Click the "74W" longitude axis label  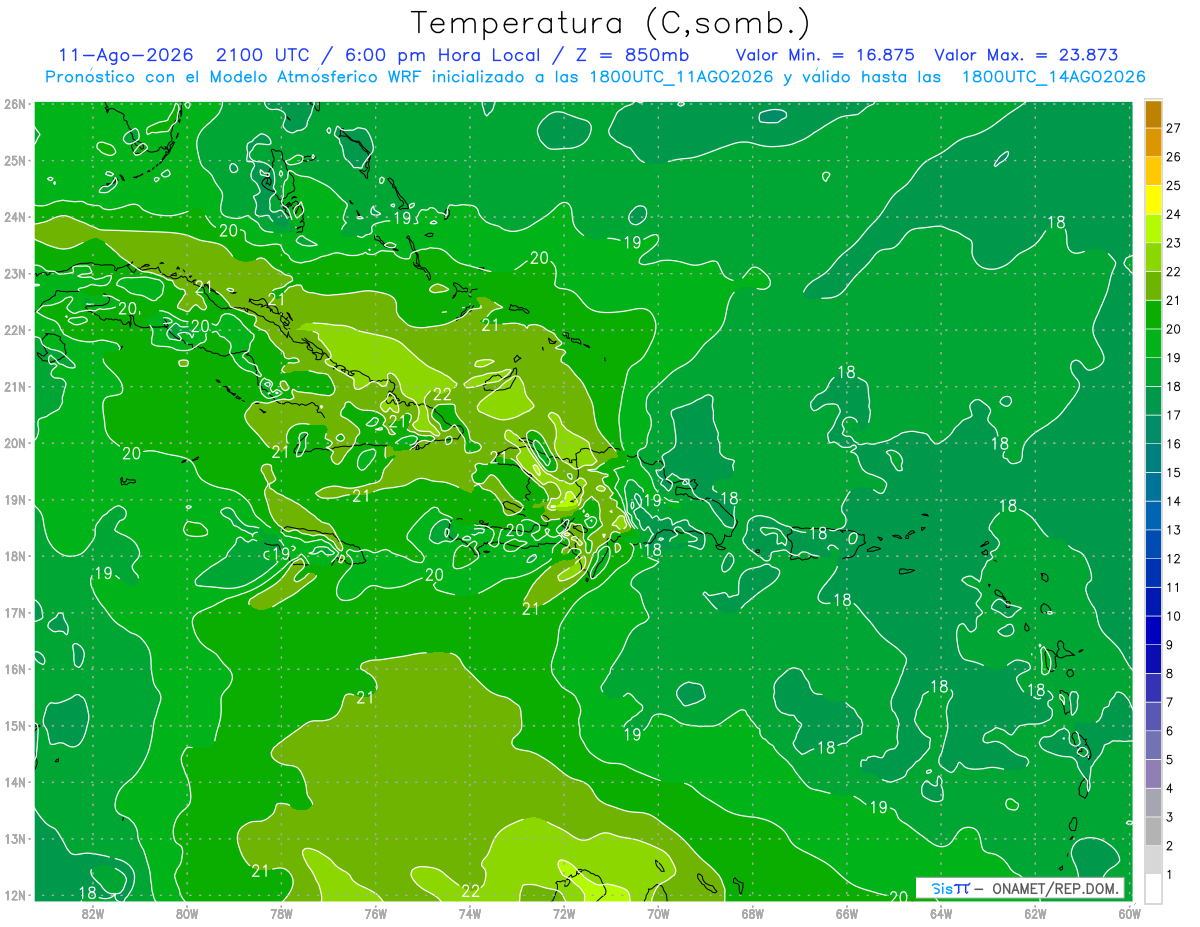[470, 912]
